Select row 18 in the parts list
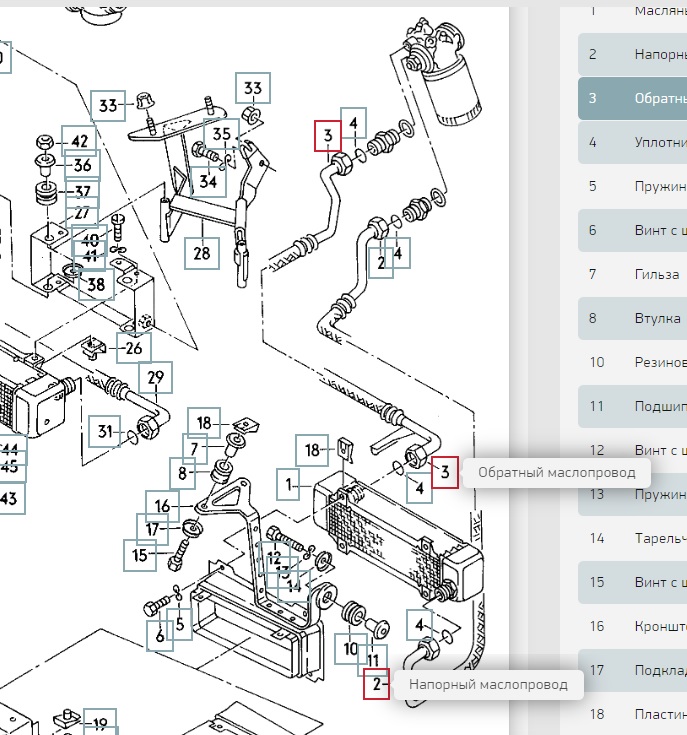 (x=632, y=713)
